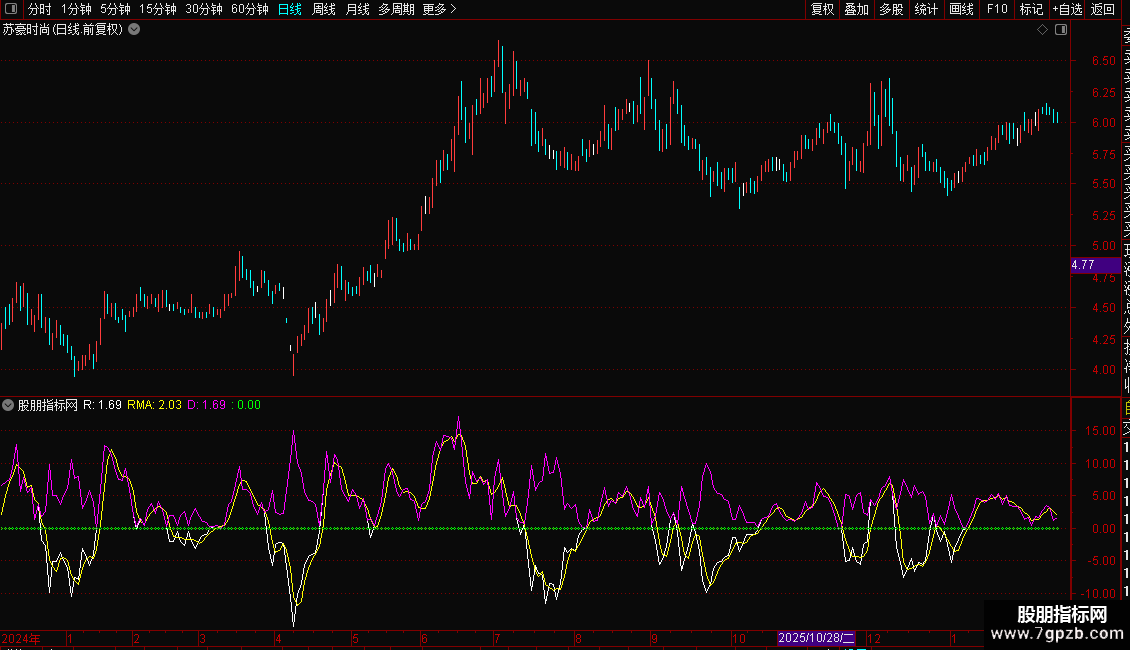Image resolution: width=1130 pixels, height=650 pixels.
Task: Select the 60分钟 period tab
Action: coord(249,9)
